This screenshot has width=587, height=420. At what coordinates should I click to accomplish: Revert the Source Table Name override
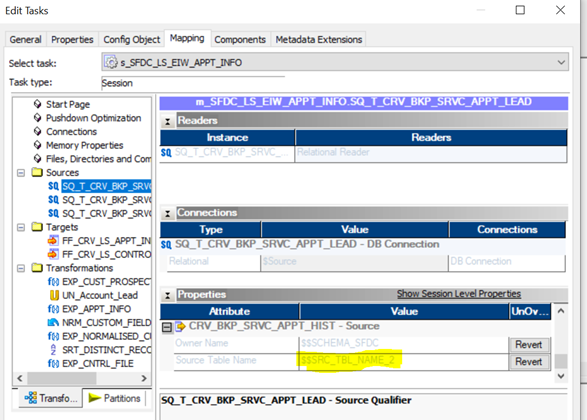click(529, 362)
